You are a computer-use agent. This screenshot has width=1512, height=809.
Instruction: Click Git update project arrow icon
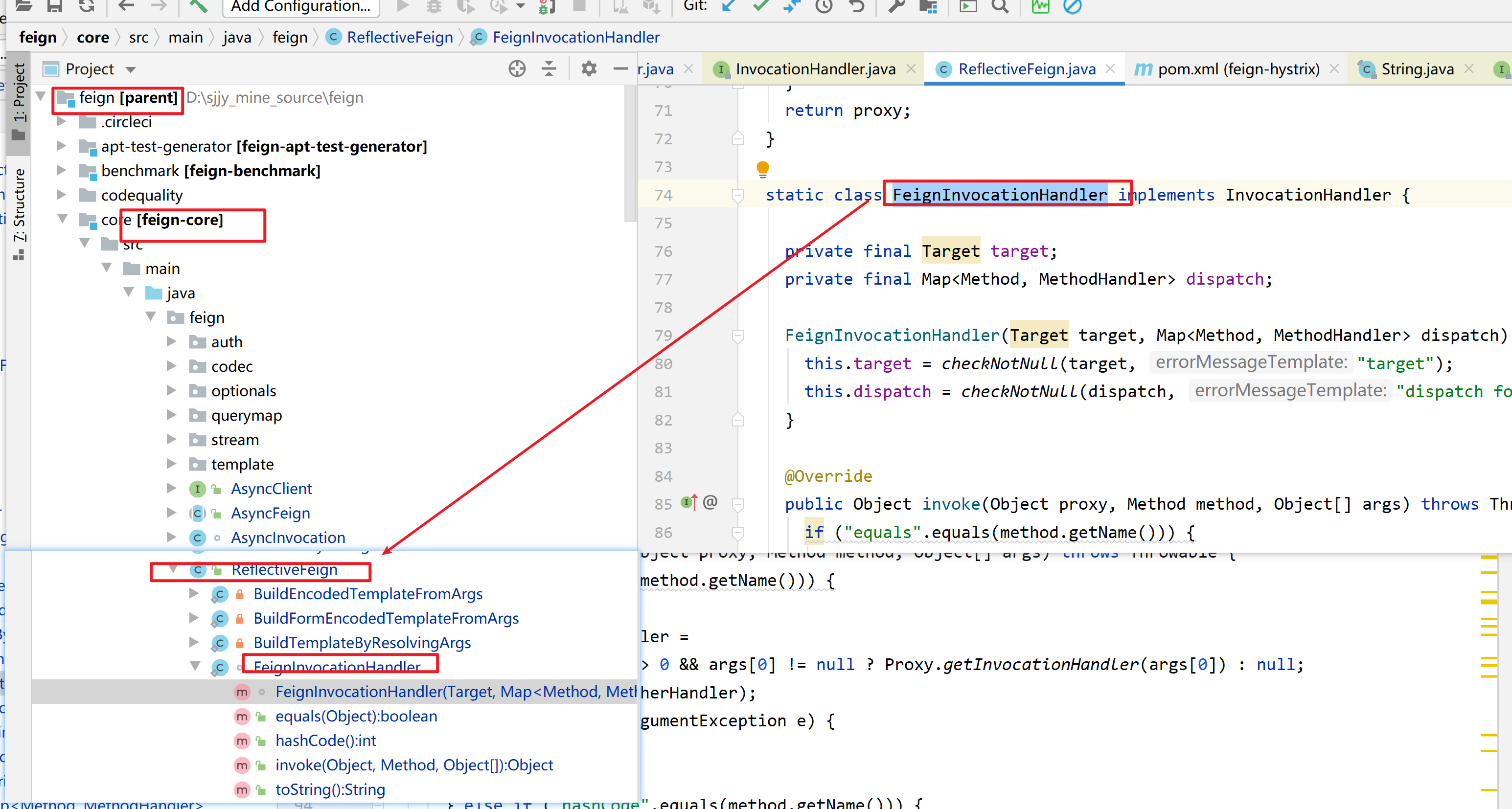pyautogui.click(x=729, y=6)
